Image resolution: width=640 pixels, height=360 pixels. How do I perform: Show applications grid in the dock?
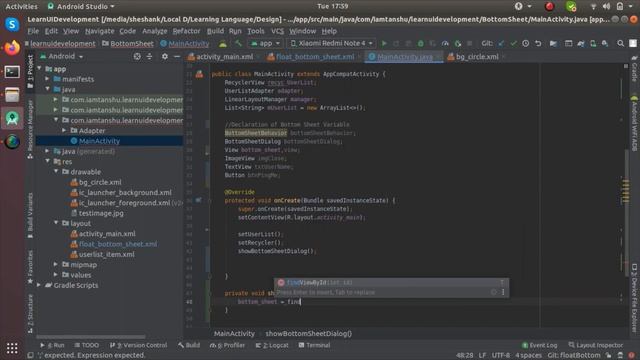tap(12, 348)
